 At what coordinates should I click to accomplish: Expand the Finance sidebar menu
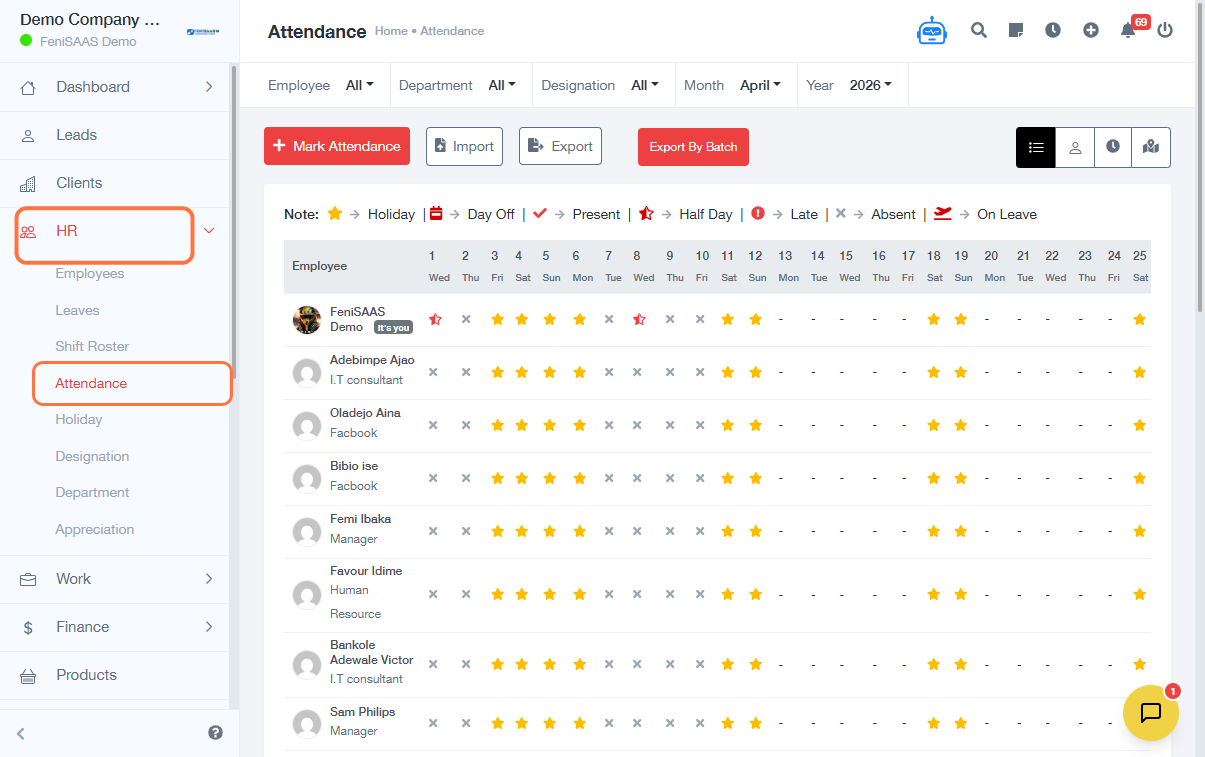(x=118, y=627)
